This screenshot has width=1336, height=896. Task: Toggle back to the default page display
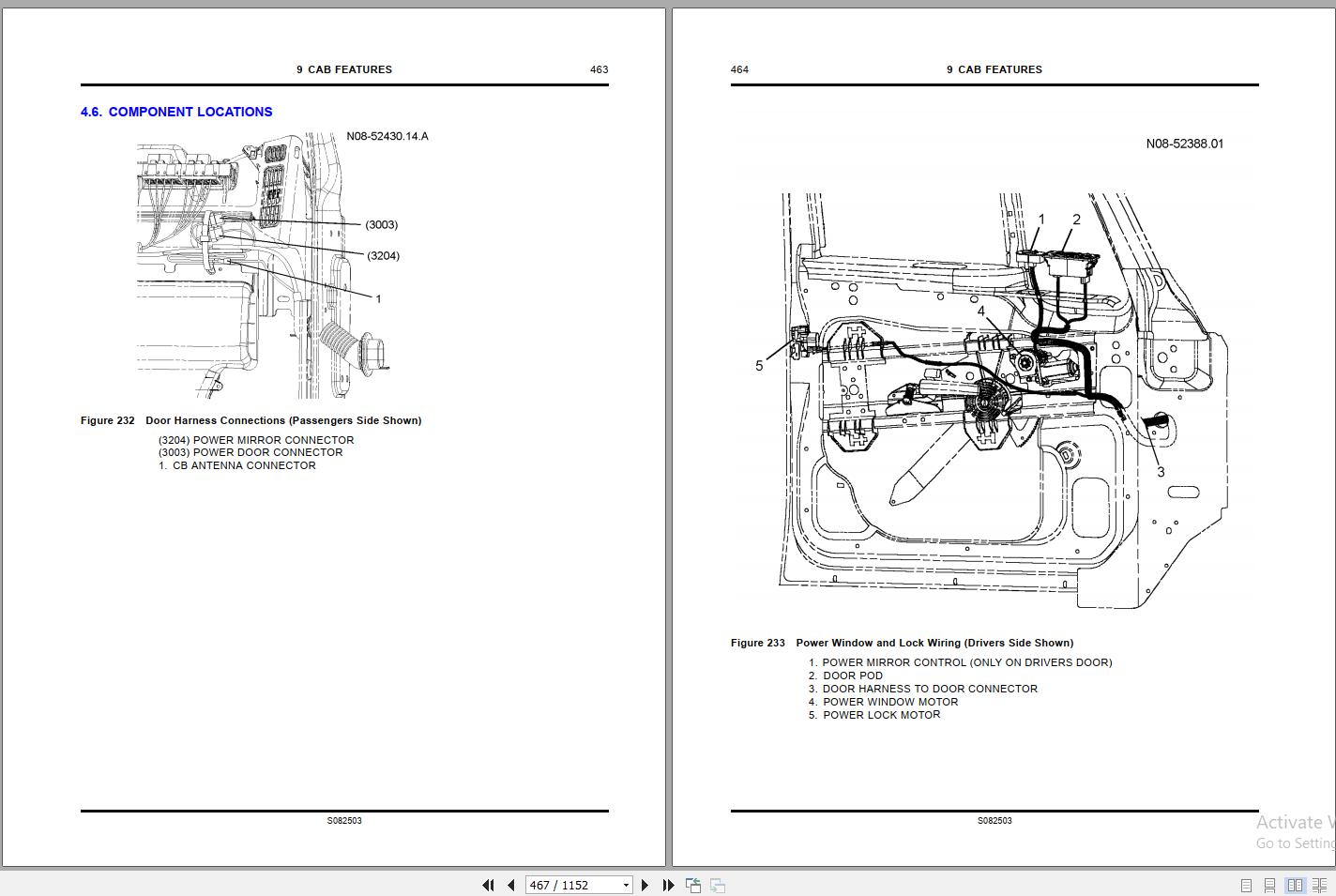[x=1246, y=885]
